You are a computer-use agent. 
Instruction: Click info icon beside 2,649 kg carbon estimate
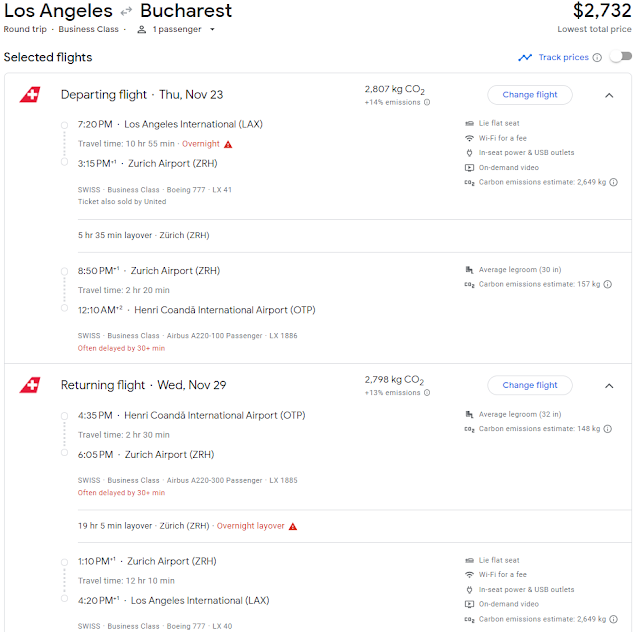[609, 183]
